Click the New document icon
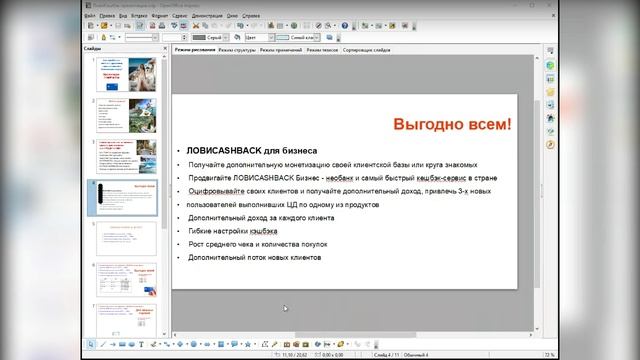Image resolution: width=640 pixels, height=360 pixels. tap(91, 26)
